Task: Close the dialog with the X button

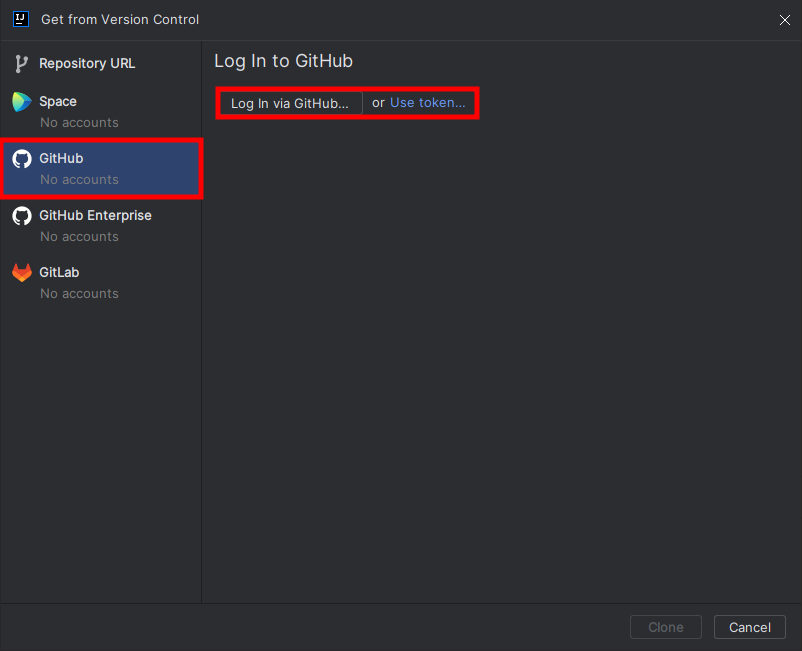Action: tap(785, 20)
